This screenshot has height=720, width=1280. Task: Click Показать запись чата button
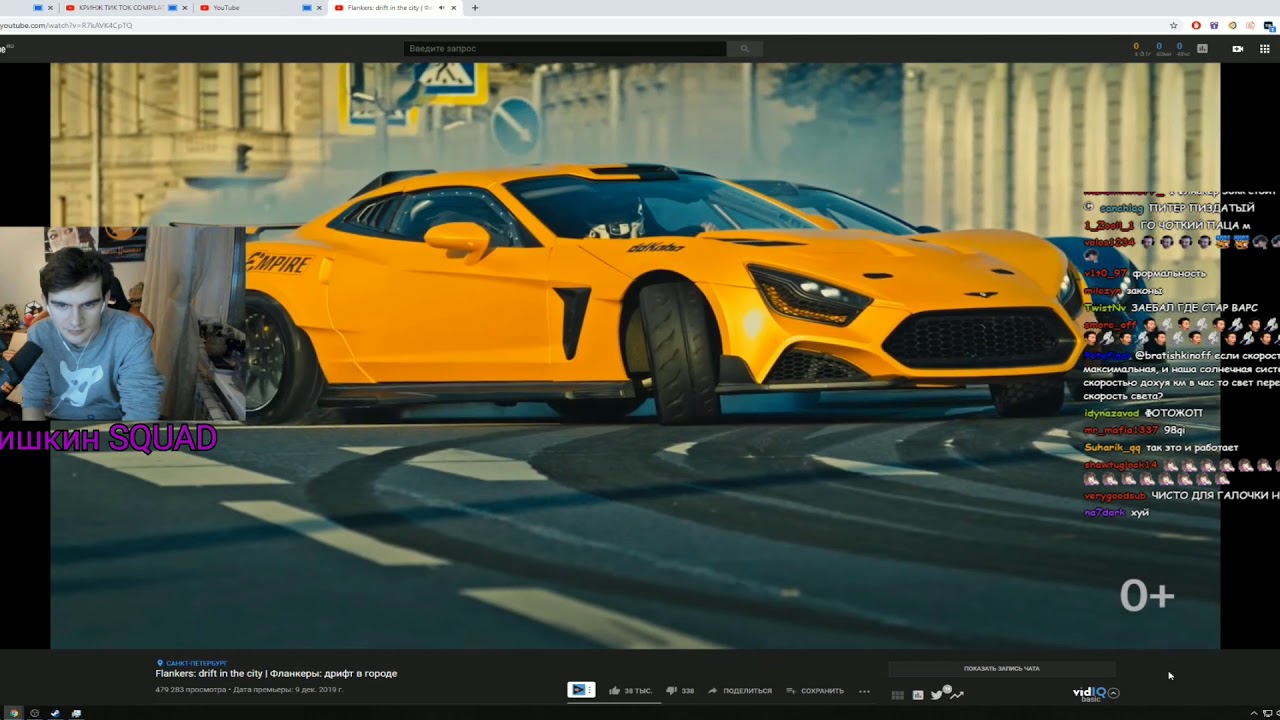pos(1001,668)
